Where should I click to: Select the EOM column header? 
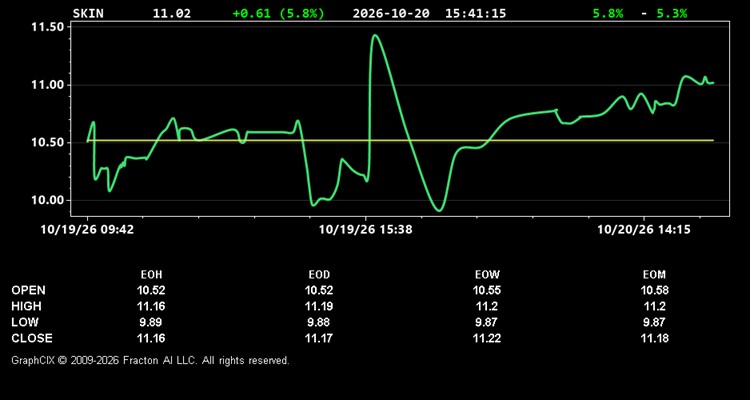click(x=654, y=275)
